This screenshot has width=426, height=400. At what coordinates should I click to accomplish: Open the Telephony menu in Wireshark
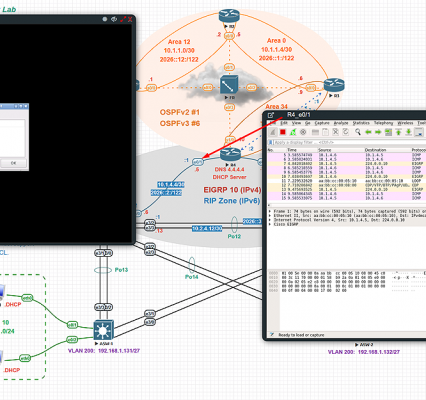click(384, 123)
